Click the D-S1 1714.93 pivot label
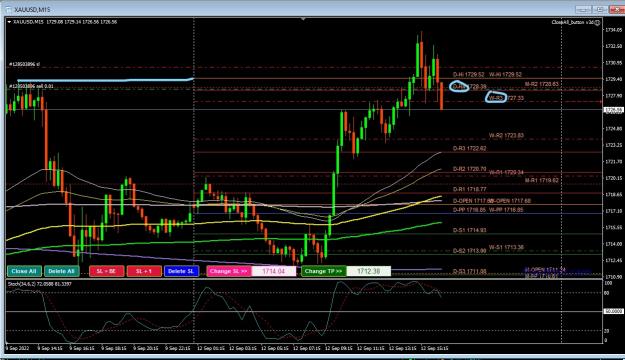 (x=470, y=230)
